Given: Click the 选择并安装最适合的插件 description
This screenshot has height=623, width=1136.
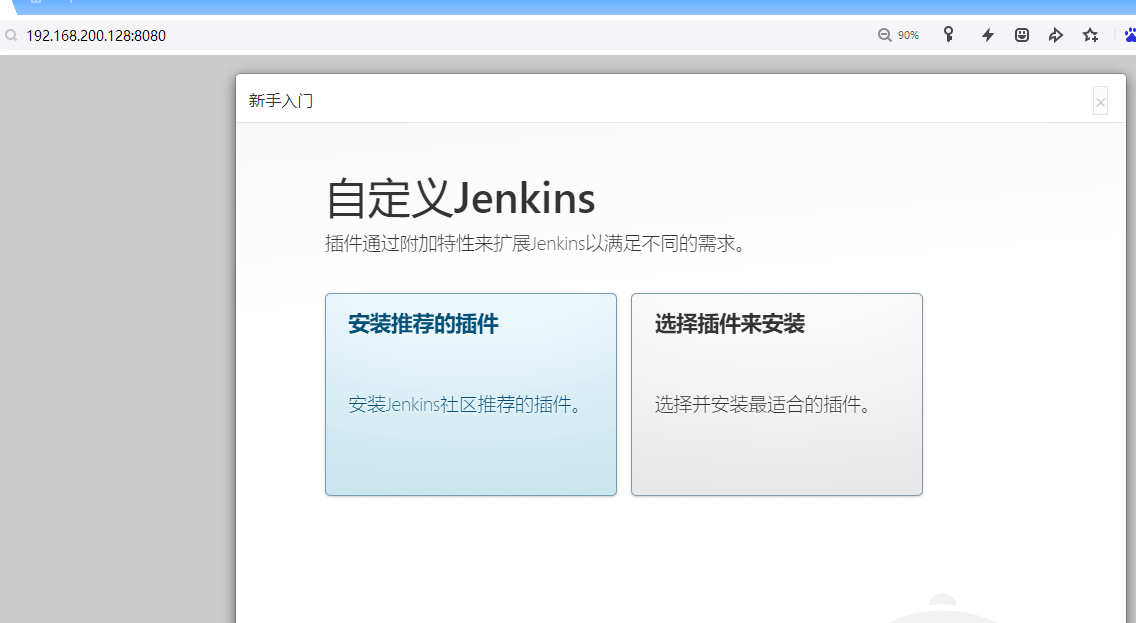Looking at the screenshot, I should click(x=764, y=404).
